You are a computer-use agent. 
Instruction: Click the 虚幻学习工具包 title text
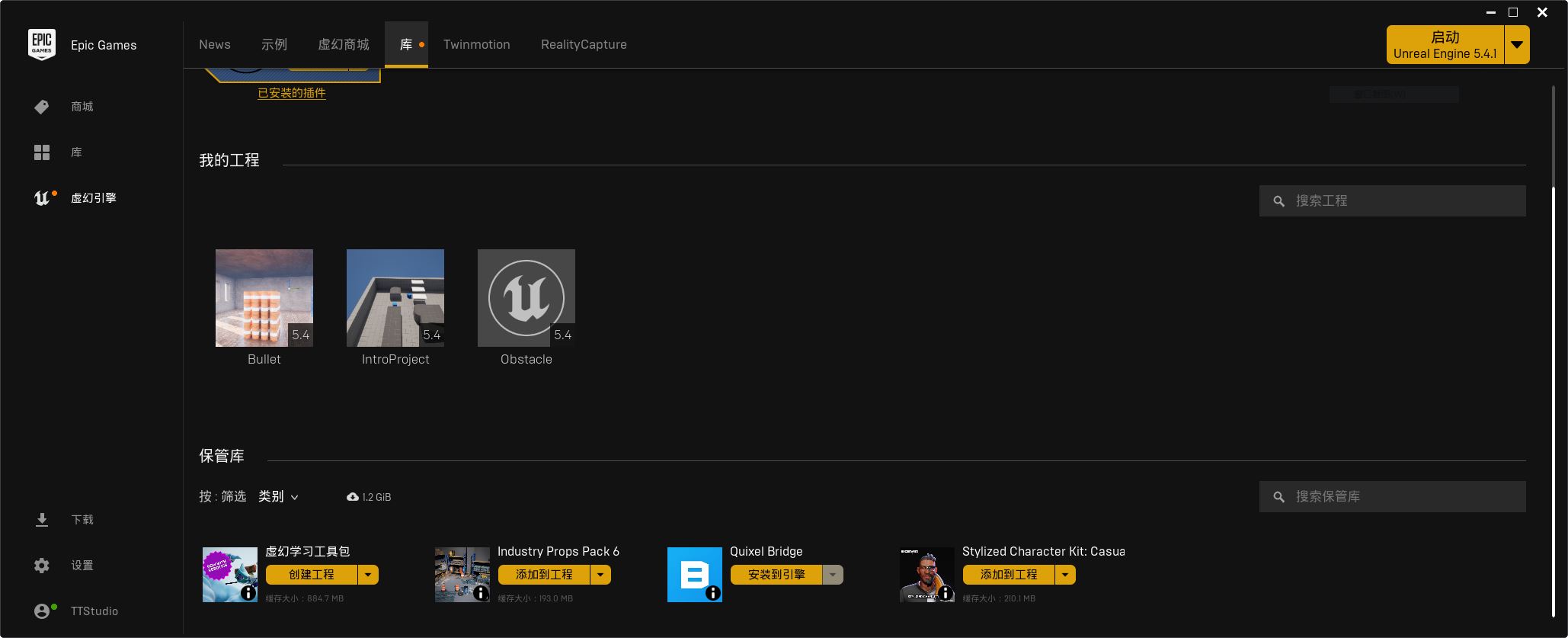click(x=308, y=551)
